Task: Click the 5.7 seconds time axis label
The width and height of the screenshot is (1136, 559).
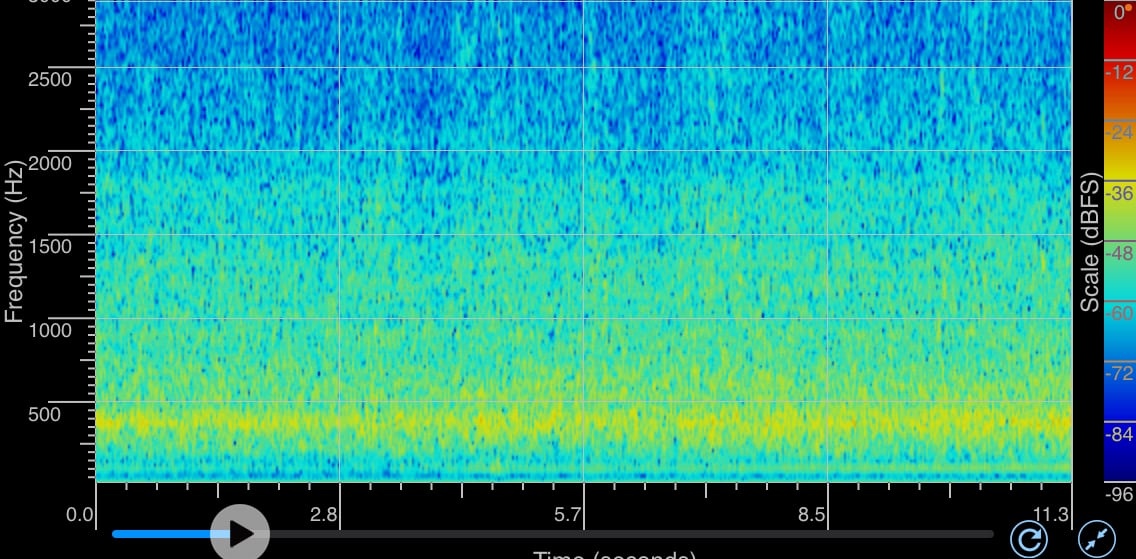Action: pos(568,515)
